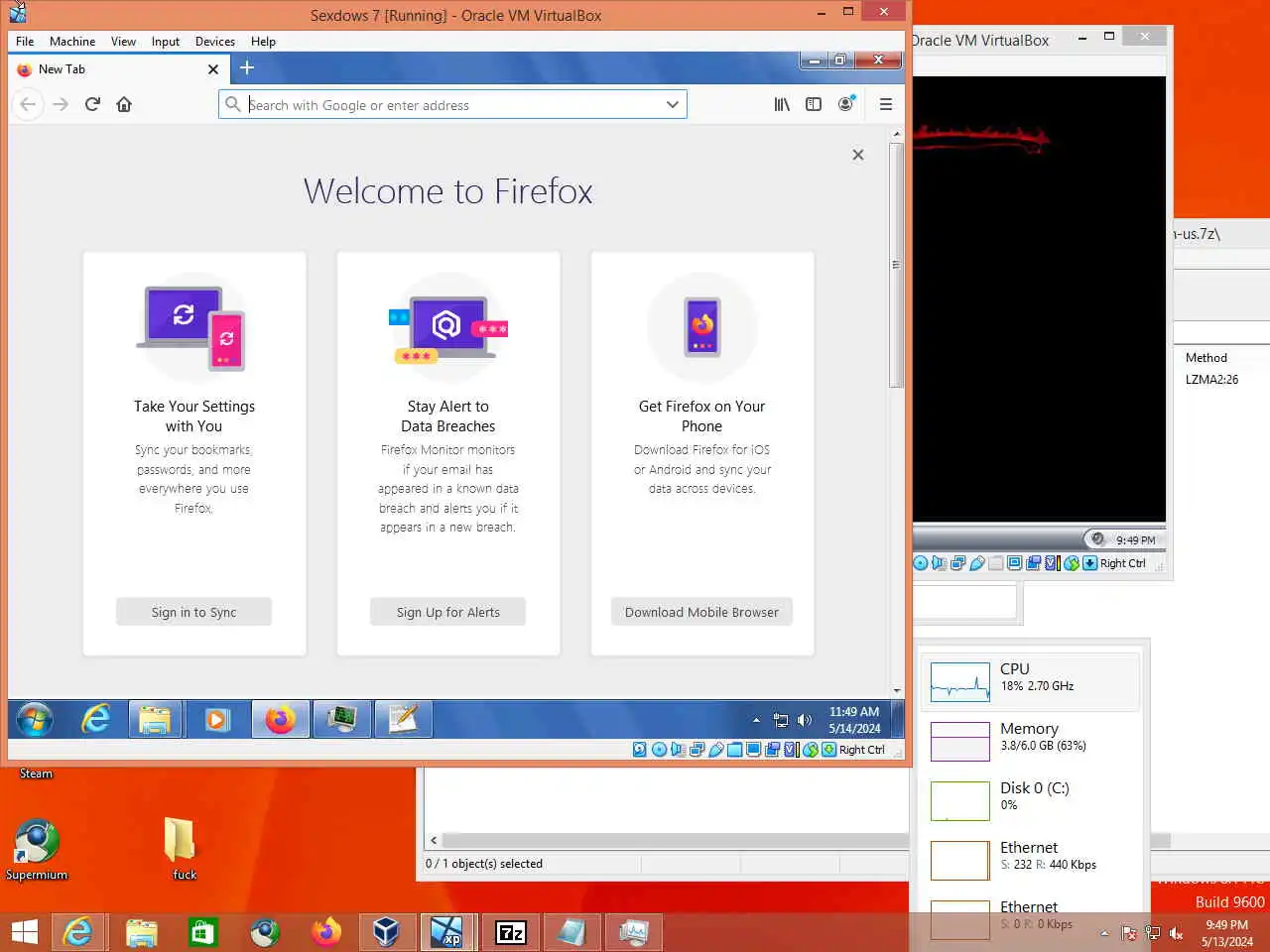
Task: Click the front VM's leftmost status bar indicator
Action: click(x=640, y=750)
